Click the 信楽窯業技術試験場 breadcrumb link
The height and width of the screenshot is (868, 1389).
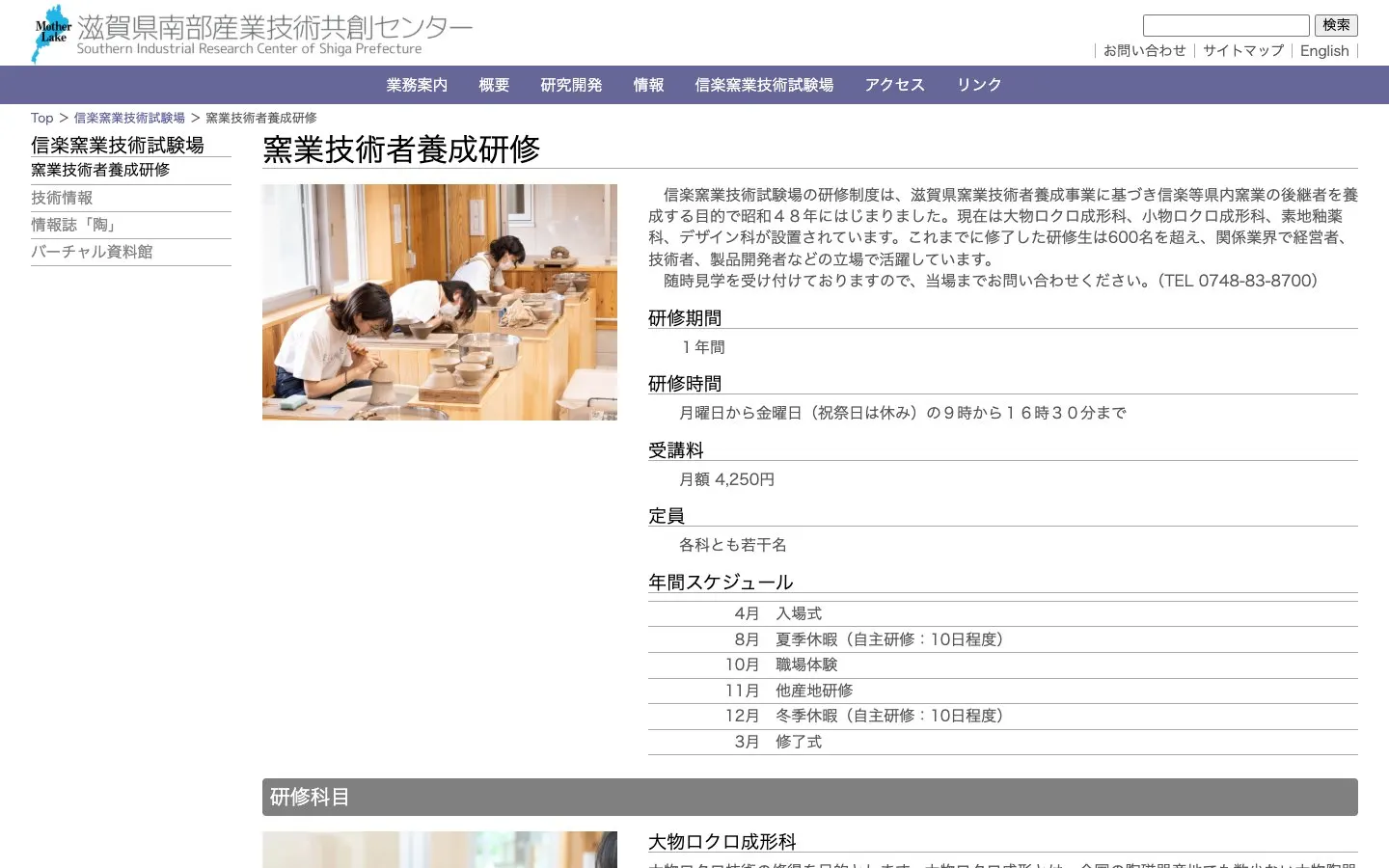tap(129, 118)
